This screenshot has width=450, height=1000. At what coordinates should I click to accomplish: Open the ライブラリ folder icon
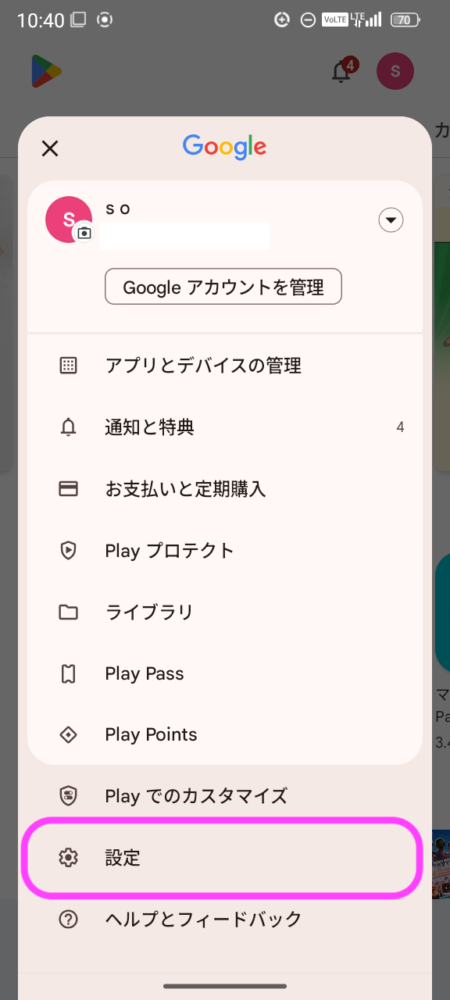(x=68, y=612)
